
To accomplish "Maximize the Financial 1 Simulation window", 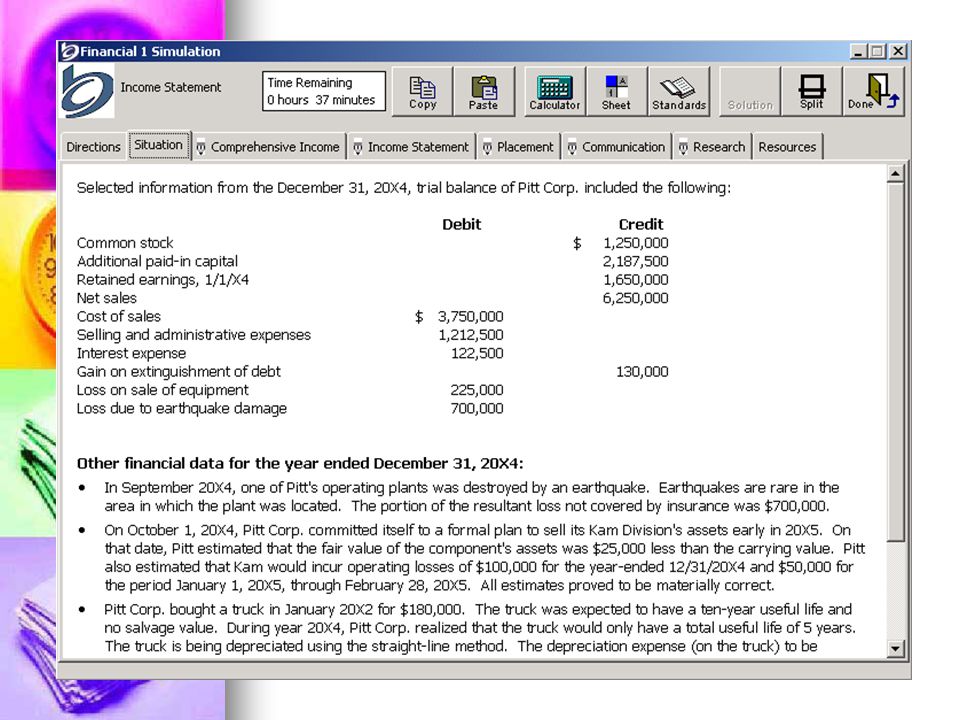I will (877, 51).
